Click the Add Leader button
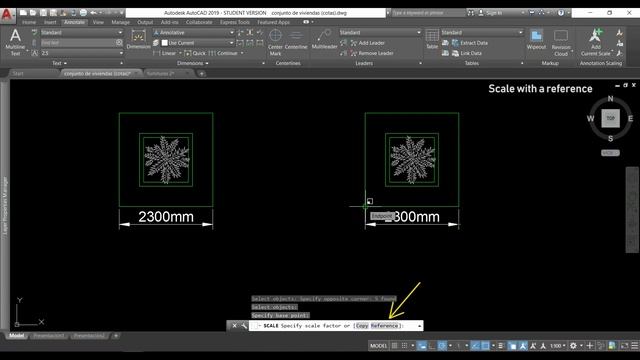This screenshot has width=640, height=360. (x=368, y=43)
